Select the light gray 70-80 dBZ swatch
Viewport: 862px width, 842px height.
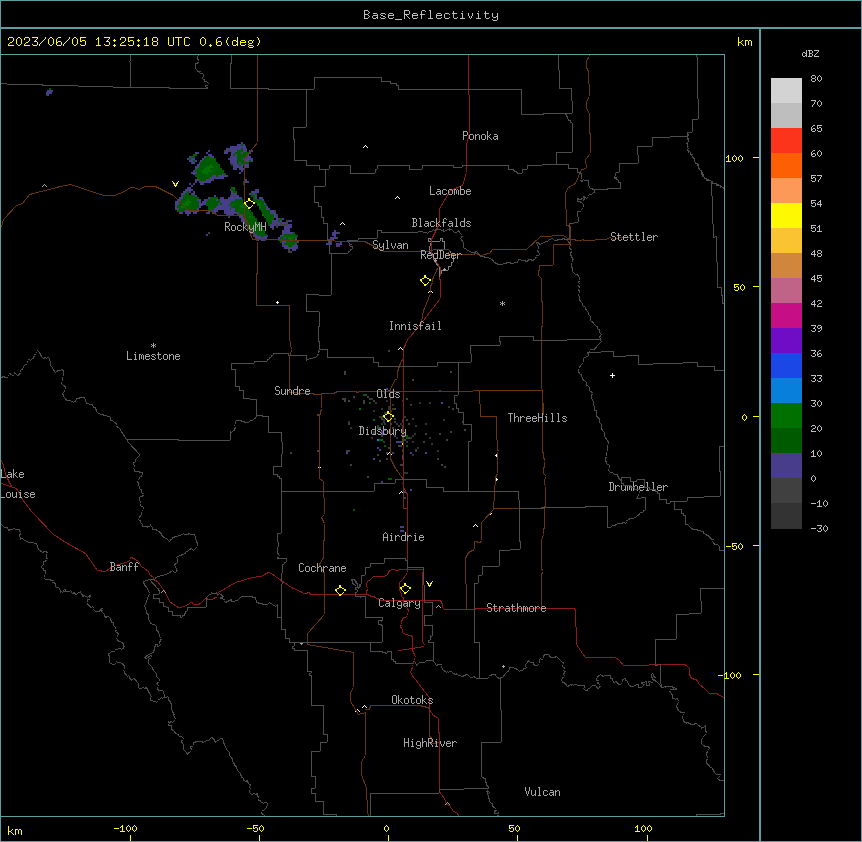[786, 90]
